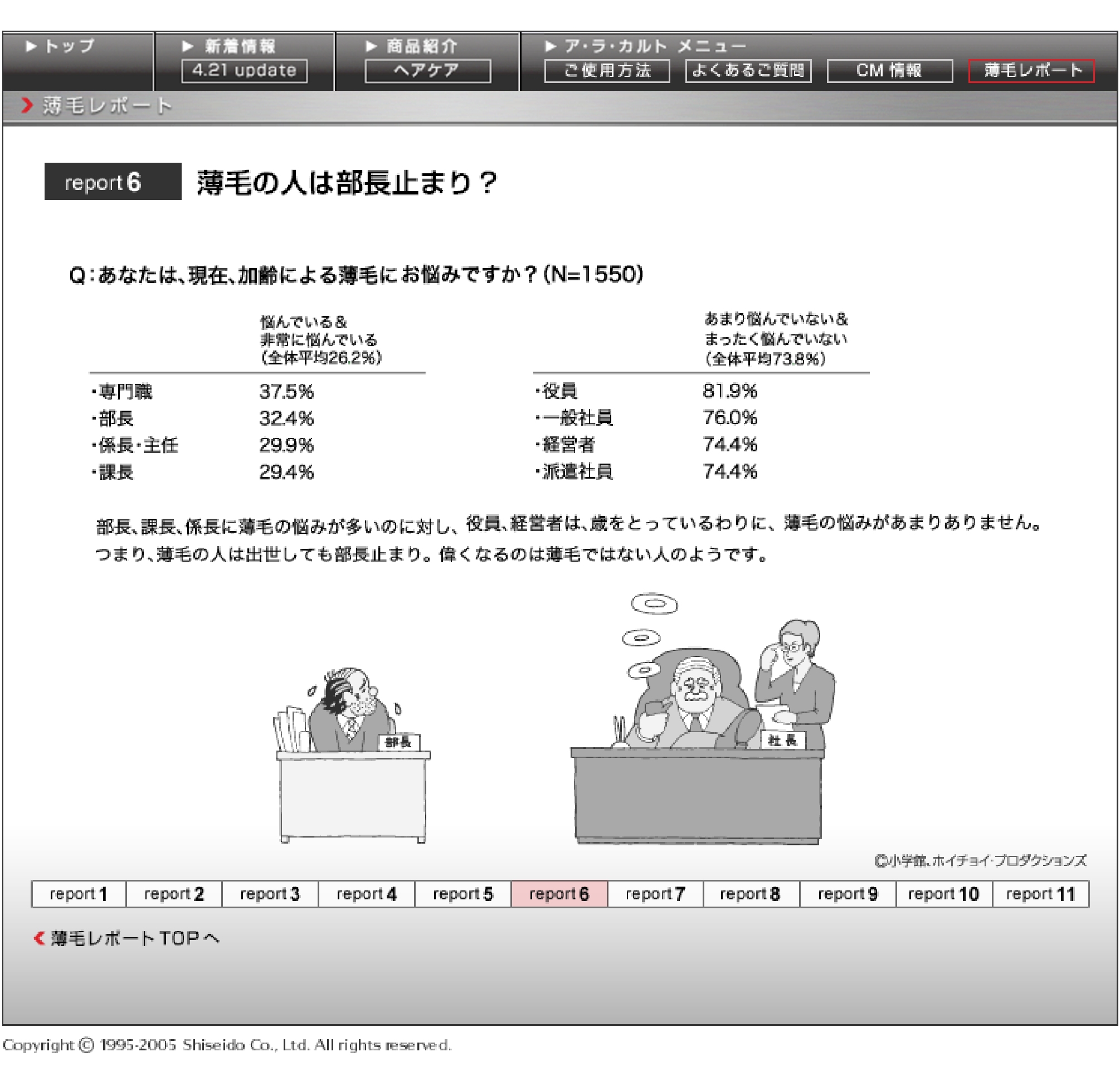Open the ヘアケア product page

tap(427, 71)
